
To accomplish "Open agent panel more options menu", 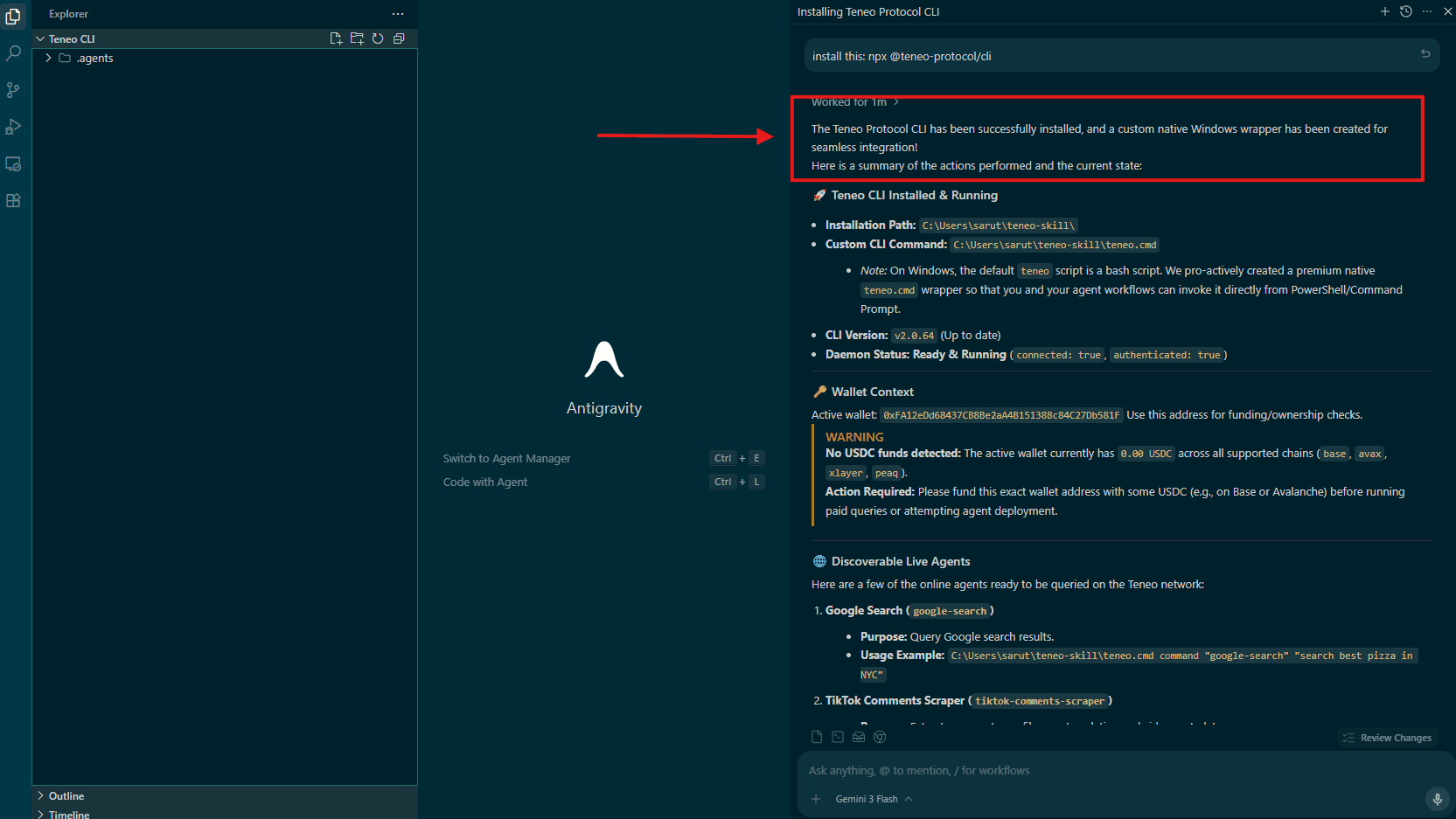I will click(1427, 11).
